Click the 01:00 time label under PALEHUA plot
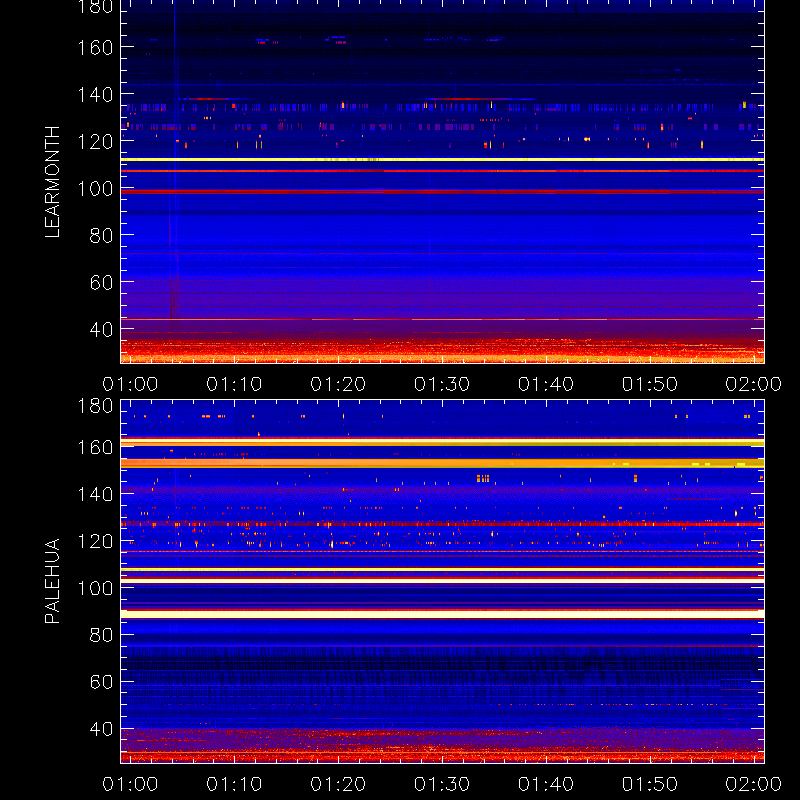Screen dimensions: 800x800 click(130, 784)
